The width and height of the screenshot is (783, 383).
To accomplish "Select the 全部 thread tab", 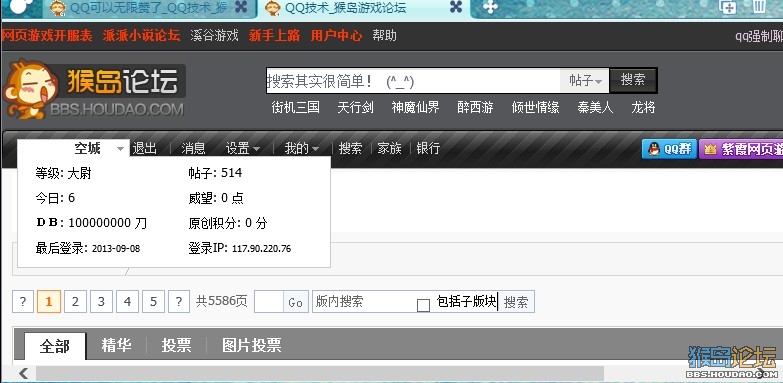I will [55, 346].
